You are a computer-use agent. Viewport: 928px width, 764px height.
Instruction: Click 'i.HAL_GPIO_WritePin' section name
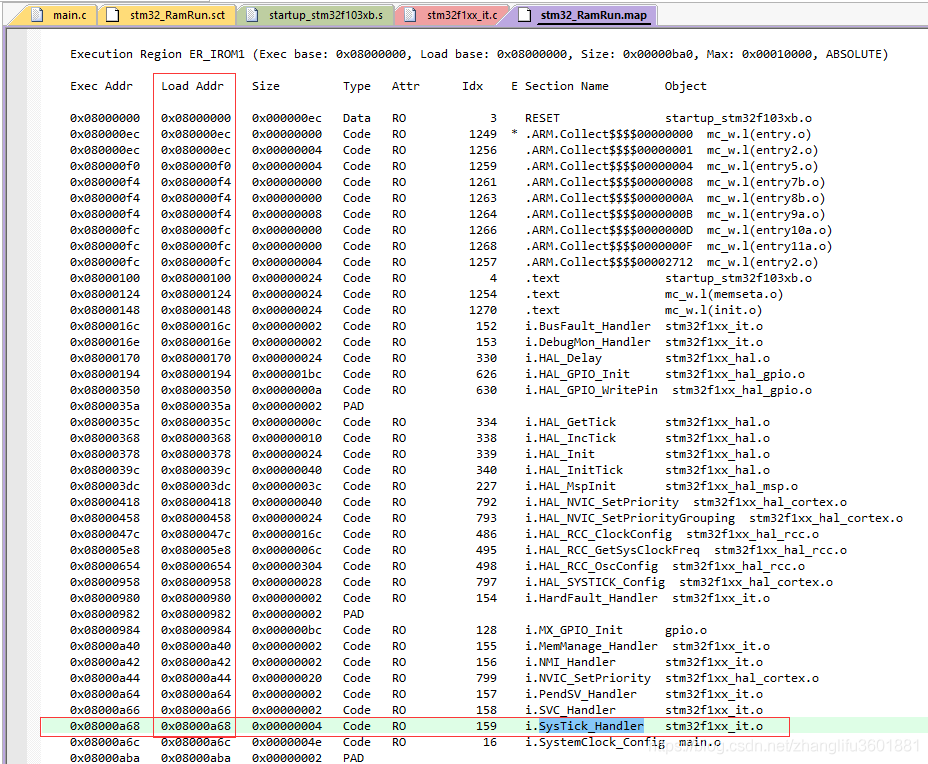pyautogui.click(x=591, y=389)
